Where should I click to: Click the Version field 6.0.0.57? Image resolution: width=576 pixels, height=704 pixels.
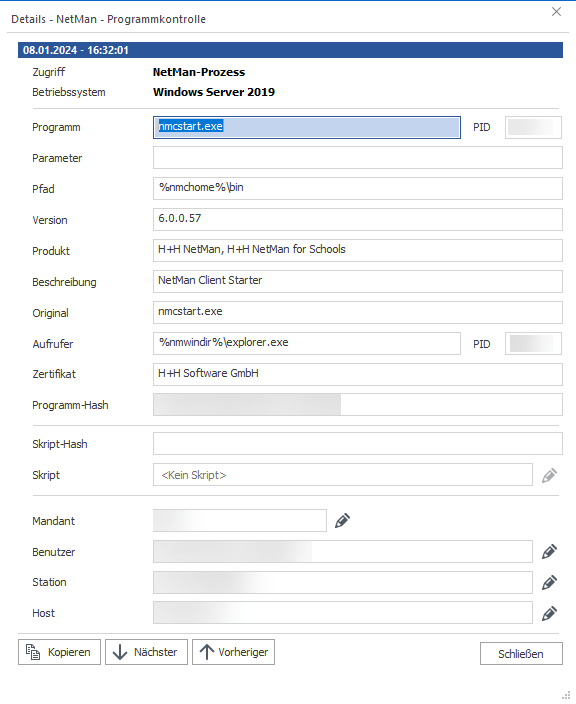click(x=358, y=220)
